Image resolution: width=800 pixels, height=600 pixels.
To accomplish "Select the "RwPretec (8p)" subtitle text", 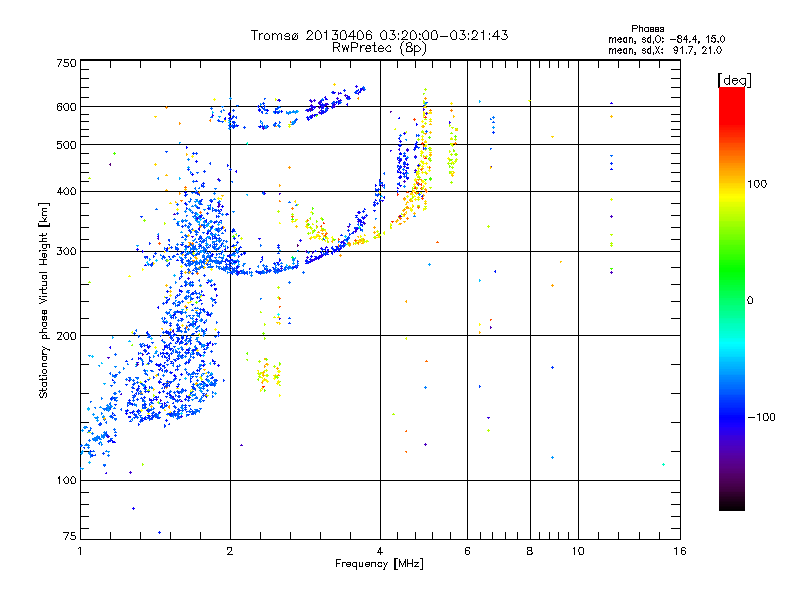I will point(379,48).
